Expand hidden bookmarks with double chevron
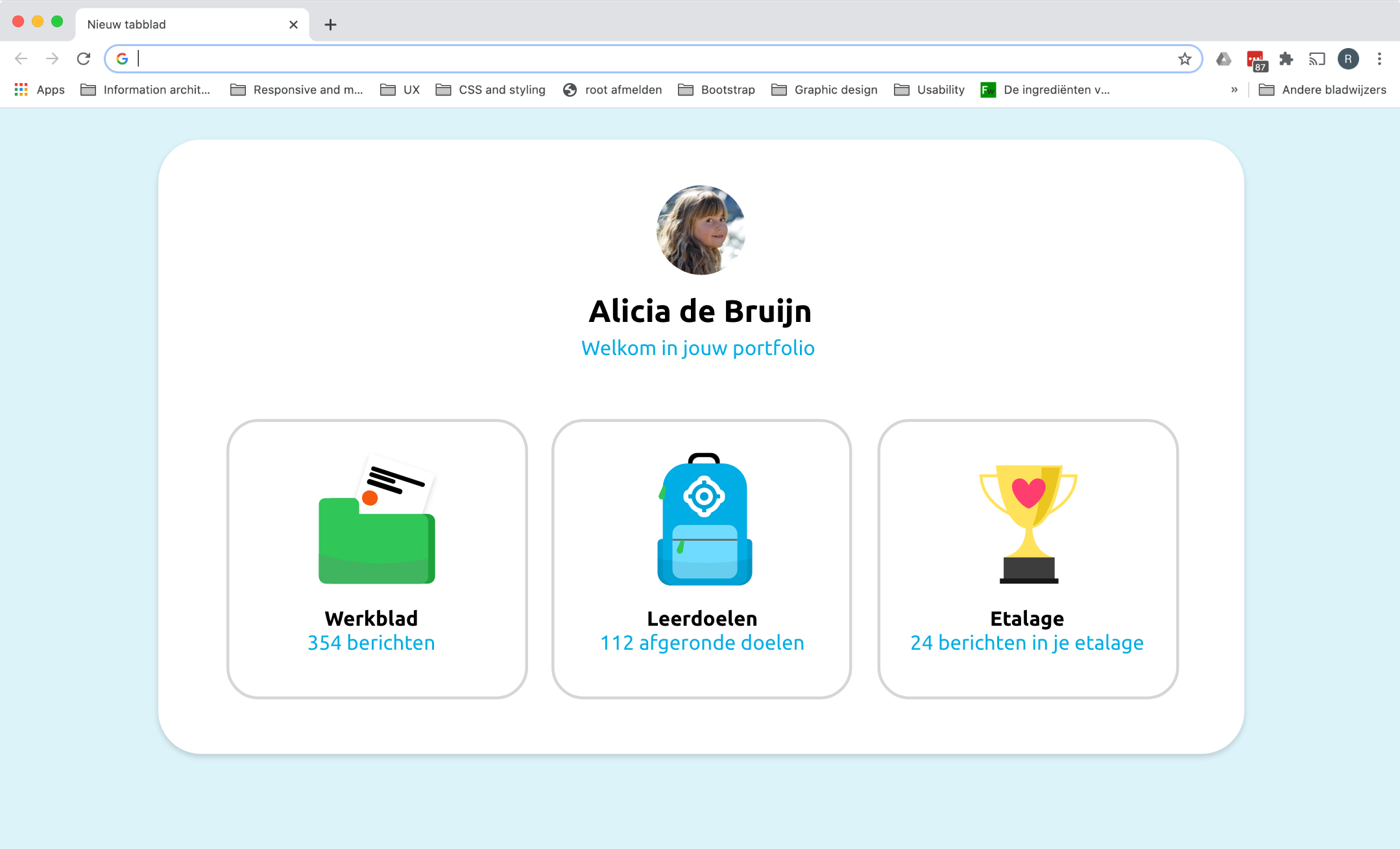Screen dimensions: 1400x849 (1234, 90)
